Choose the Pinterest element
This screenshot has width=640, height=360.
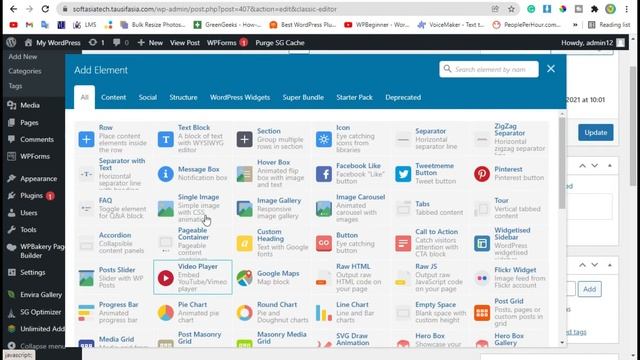tap(509, 173)
